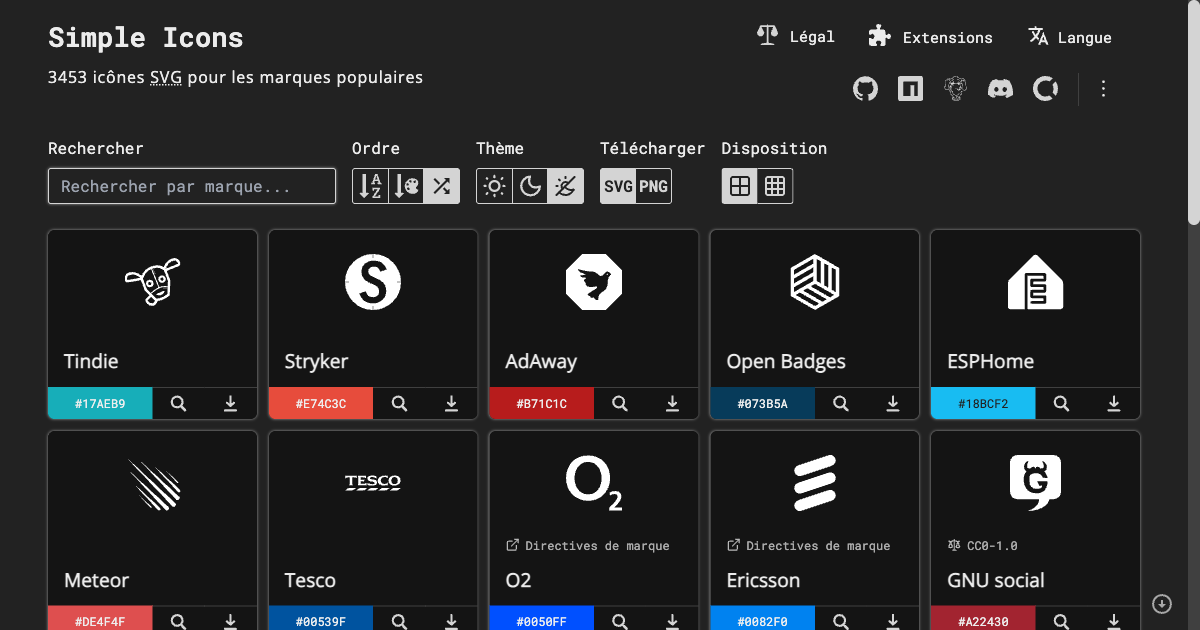Select the comfortable grid layout

[740, 186]
